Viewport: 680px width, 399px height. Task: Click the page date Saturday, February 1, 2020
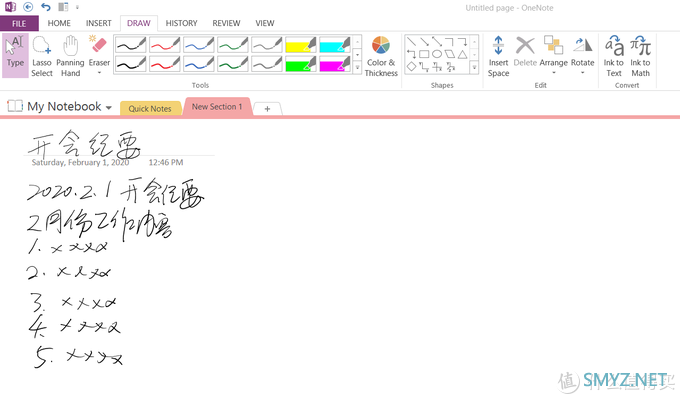click(x=80, y=163)
